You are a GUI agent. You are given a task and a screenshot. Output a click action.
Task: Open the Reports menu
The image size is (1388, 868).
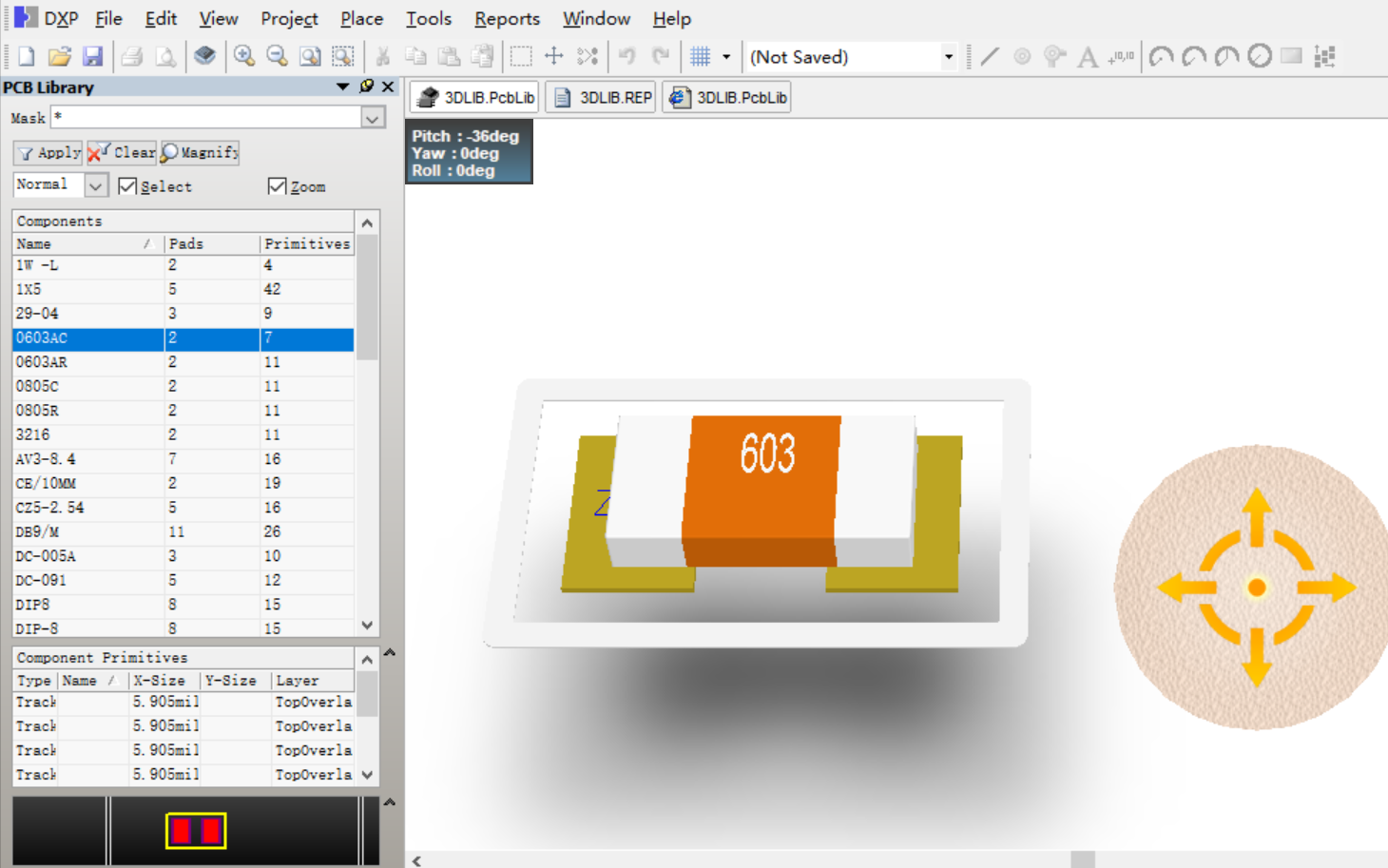pyautogui.click(x=507, y=18)
